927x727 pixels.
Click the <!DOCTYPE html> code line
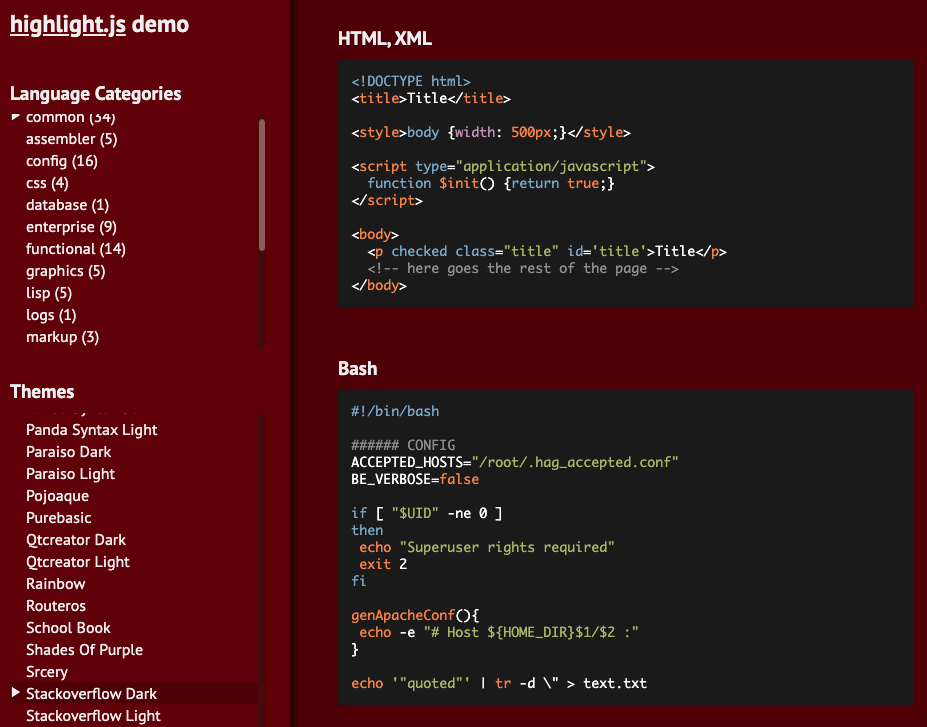coord(411,81)
